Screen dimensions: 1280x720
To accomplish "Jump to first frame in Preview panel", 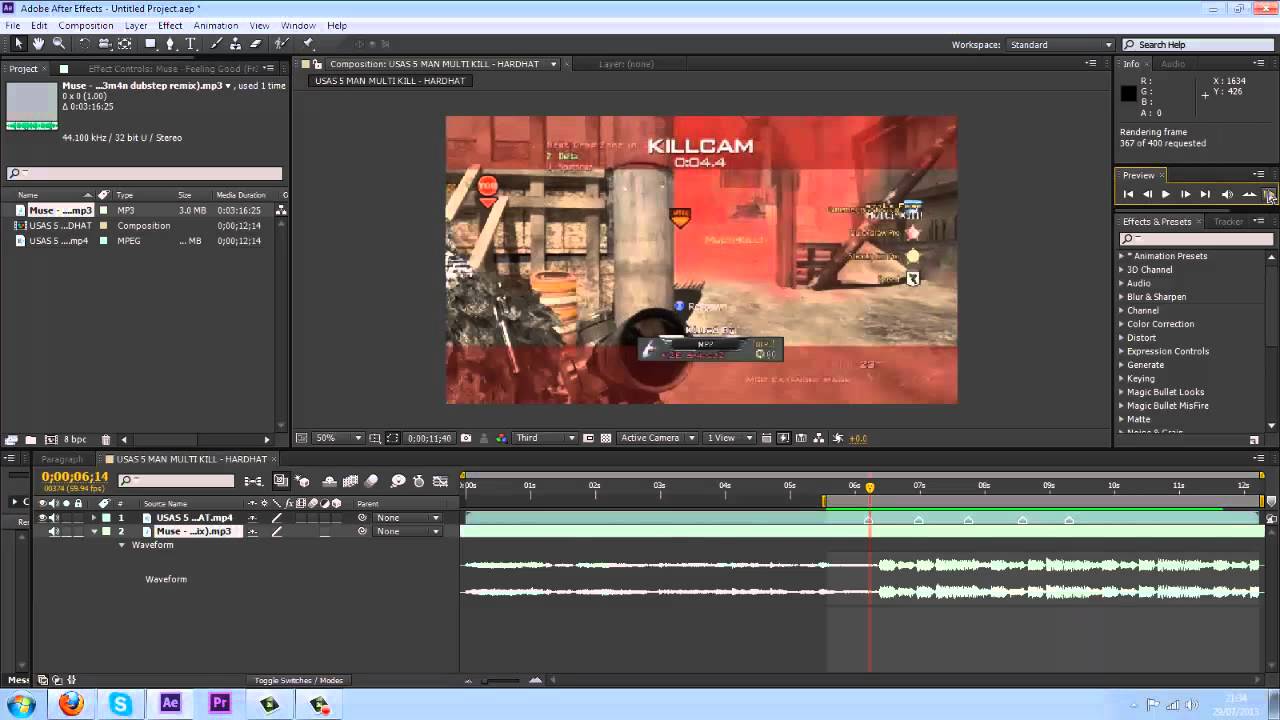I will tap(1128, 194).
